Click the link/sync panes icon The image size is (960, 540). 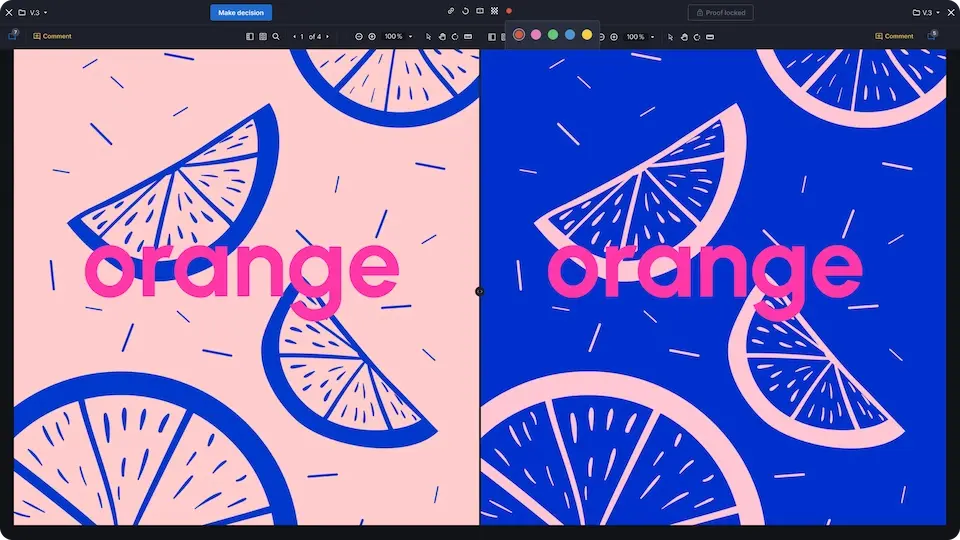[451, 11]
